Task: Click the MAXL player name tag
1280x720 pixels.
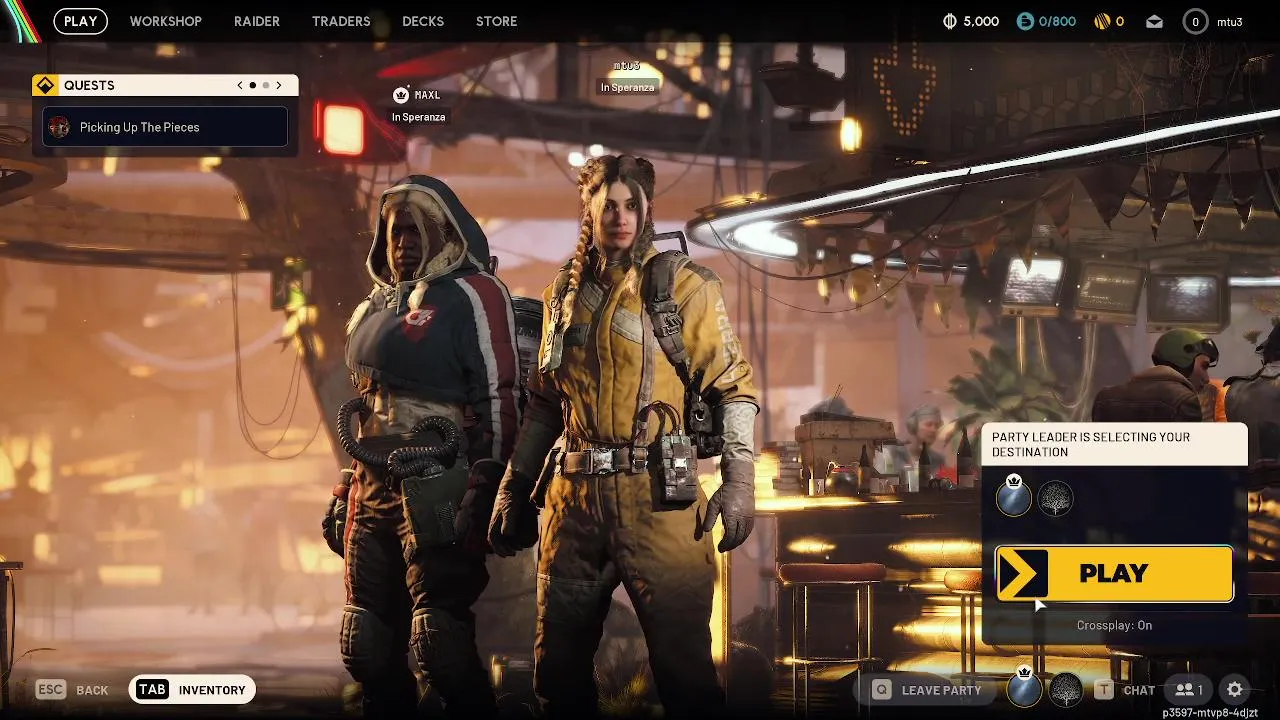Action: click(427, 95)
